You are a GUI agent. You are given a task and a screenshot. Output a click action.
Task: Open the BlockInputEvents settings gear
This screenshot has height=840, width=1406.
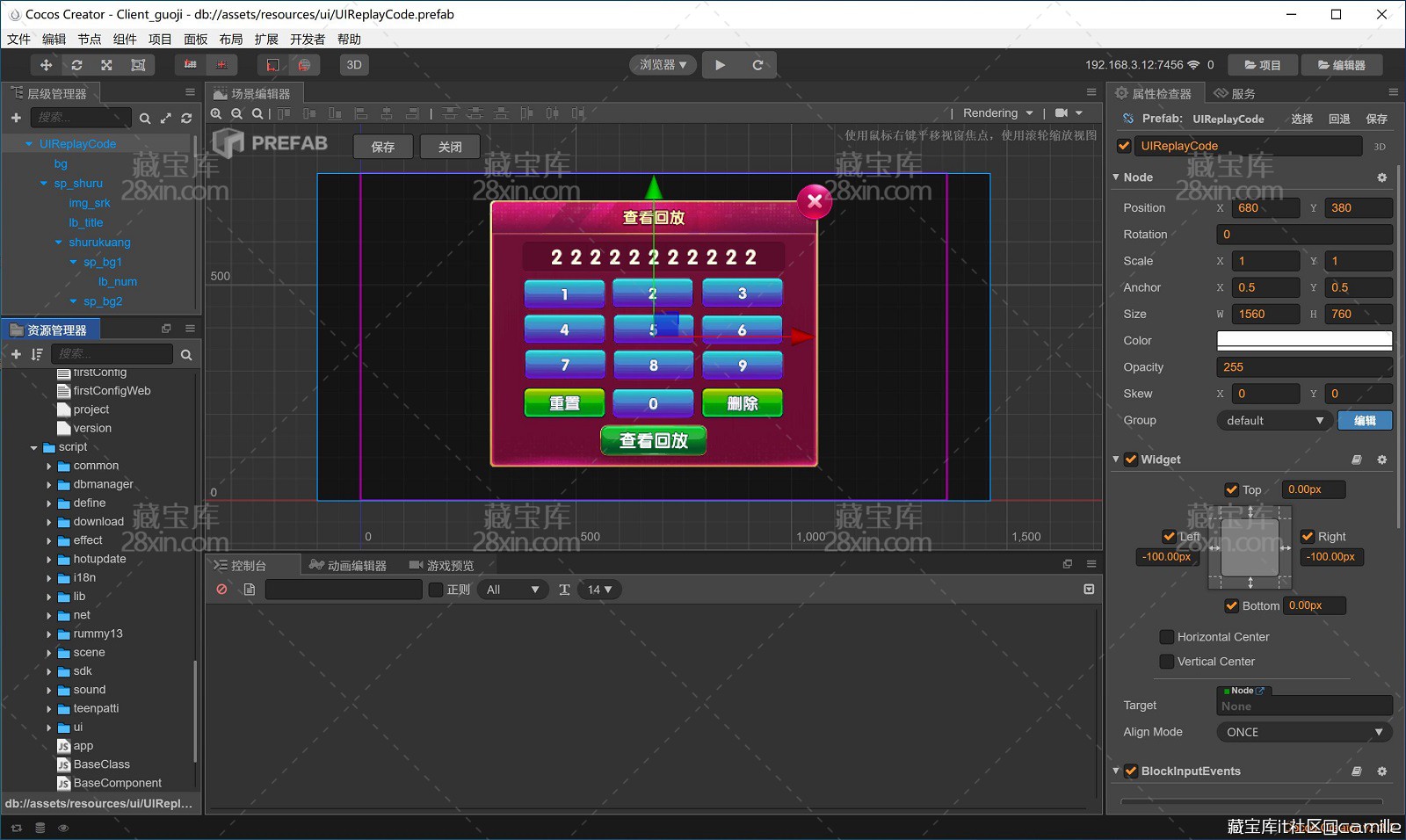click(1381, 771)
